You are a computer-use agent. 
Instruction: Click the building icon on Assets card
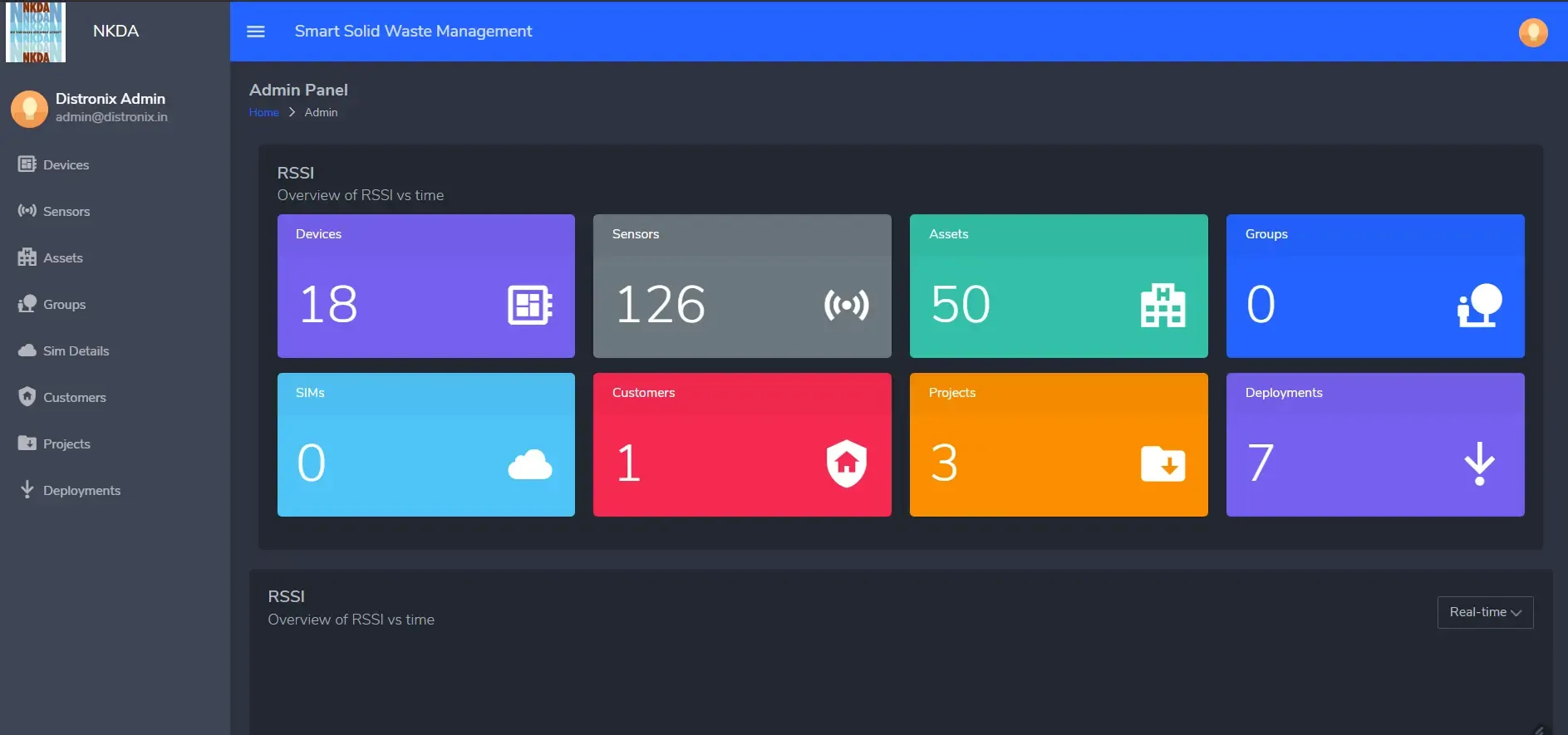coord(1162,305)
